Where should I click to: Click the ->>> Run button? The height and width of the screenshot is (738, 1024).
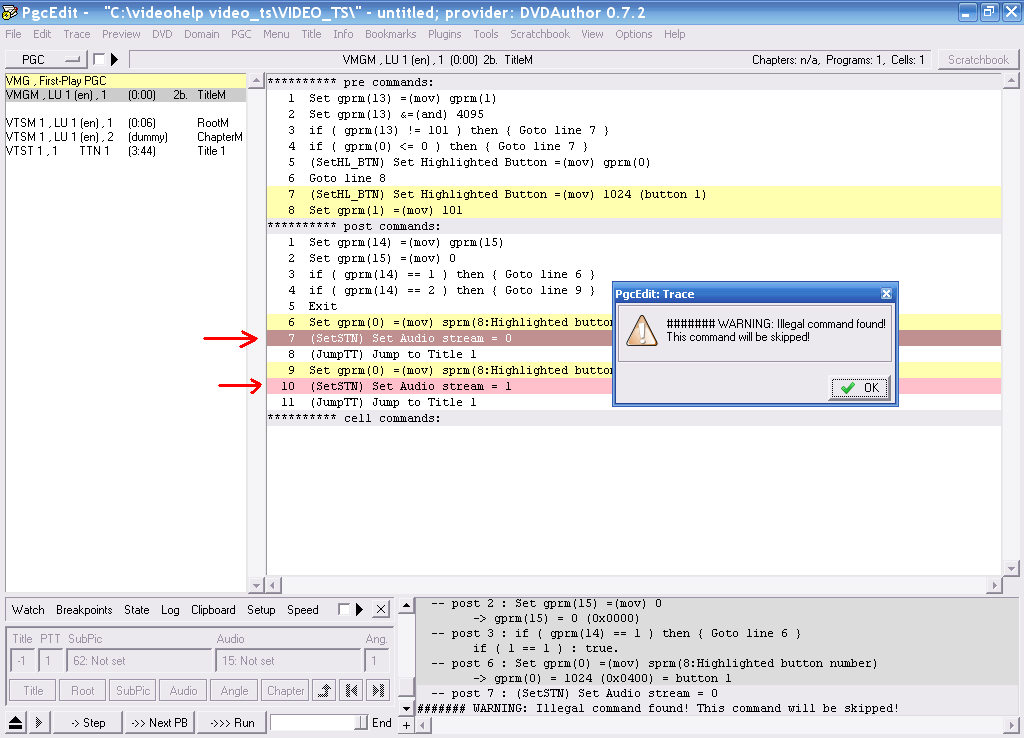pos(232,722)
